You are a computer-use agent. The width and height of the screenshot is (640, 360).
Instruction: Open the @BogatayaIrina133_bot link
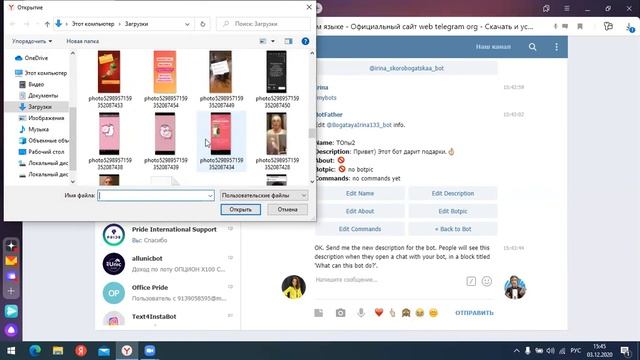359,125
